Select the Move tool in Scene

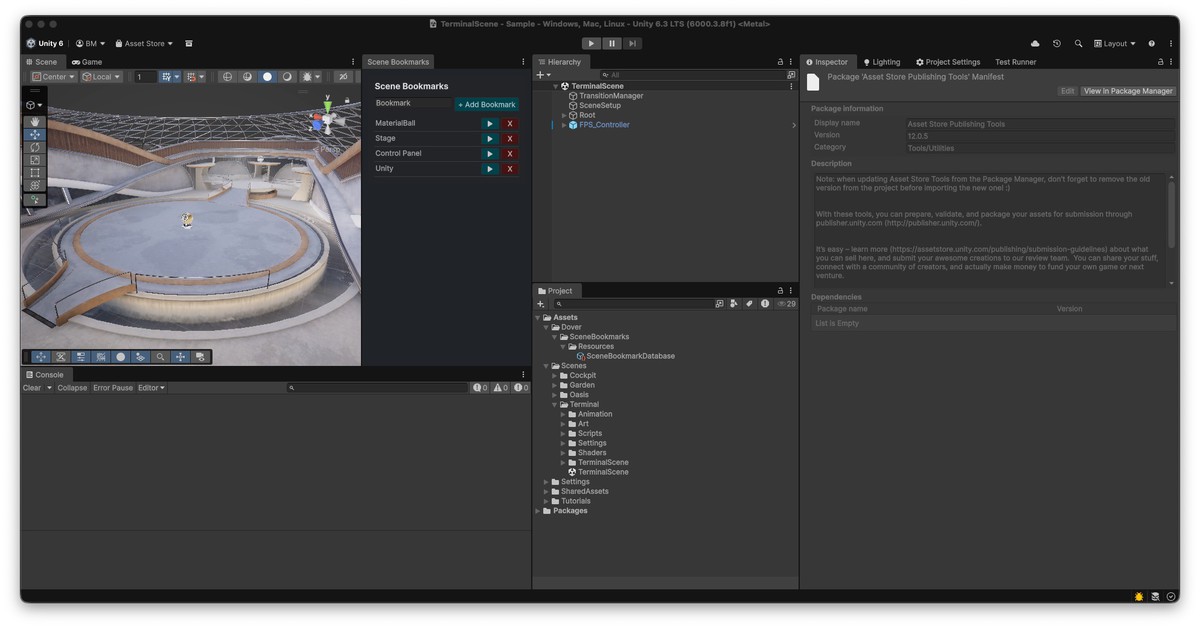point(35,134)
